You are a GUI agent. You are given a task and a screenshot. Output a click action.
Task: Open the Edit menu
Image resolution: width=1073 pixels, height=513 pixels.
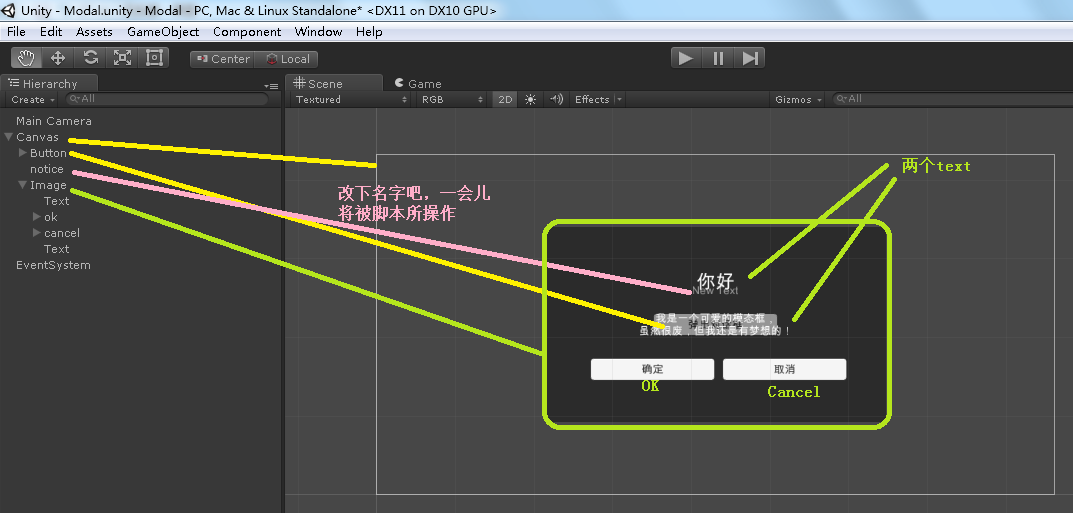click(x=51, y=31)
